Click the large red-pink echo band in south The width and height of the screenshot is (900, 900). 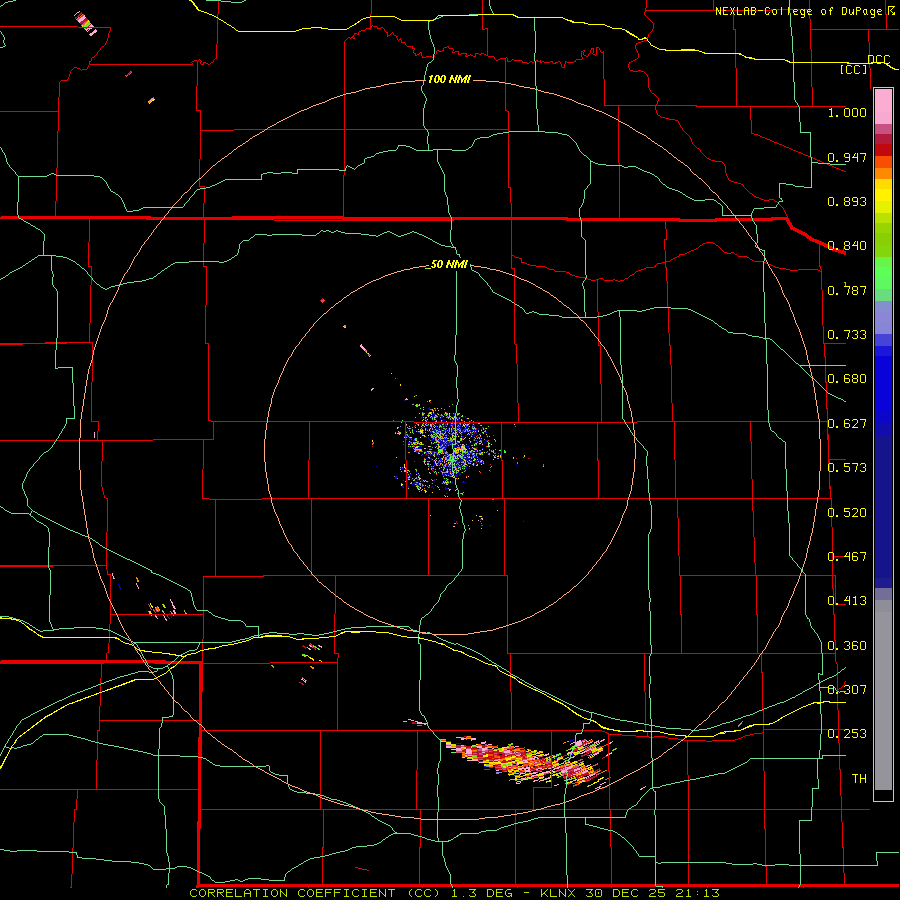coord(528,761)
